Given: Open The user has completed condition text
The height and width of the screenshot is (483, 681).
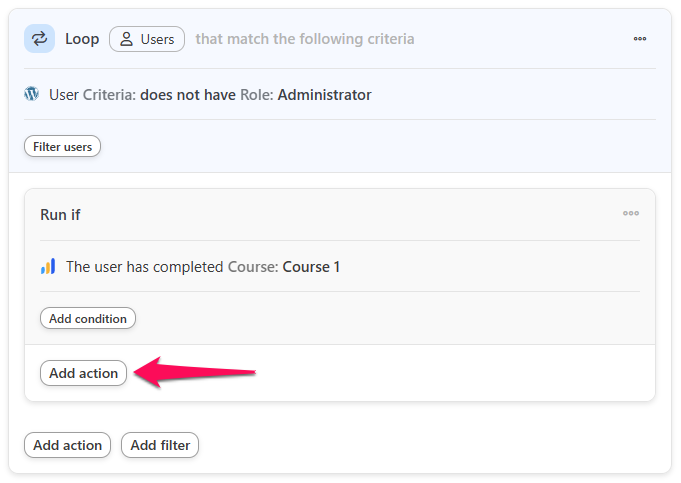Looking at the screenshot, I should coord(145,267).
